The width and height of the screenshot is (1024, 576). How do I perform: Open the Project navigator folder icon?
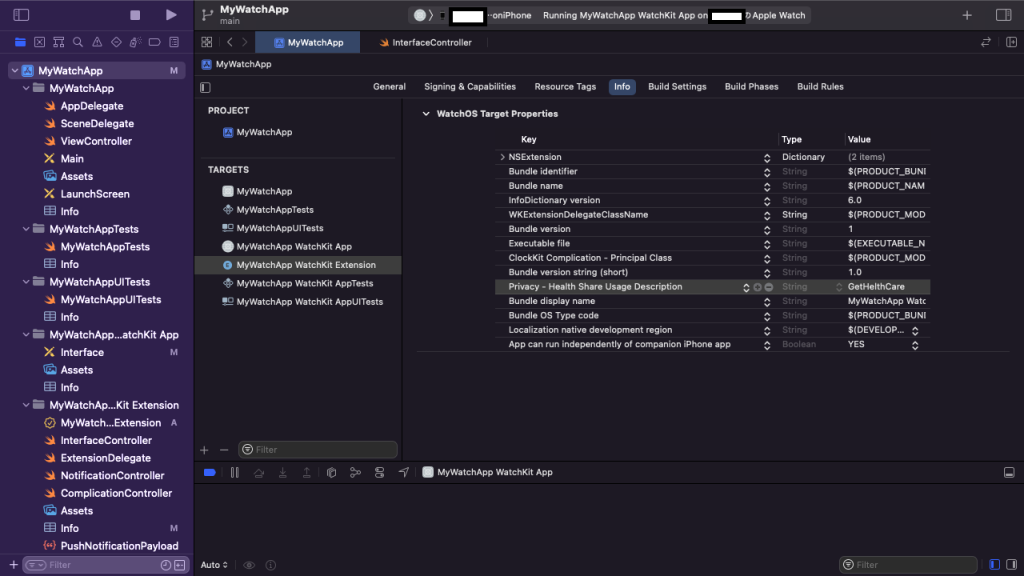[x=20, y=42]
